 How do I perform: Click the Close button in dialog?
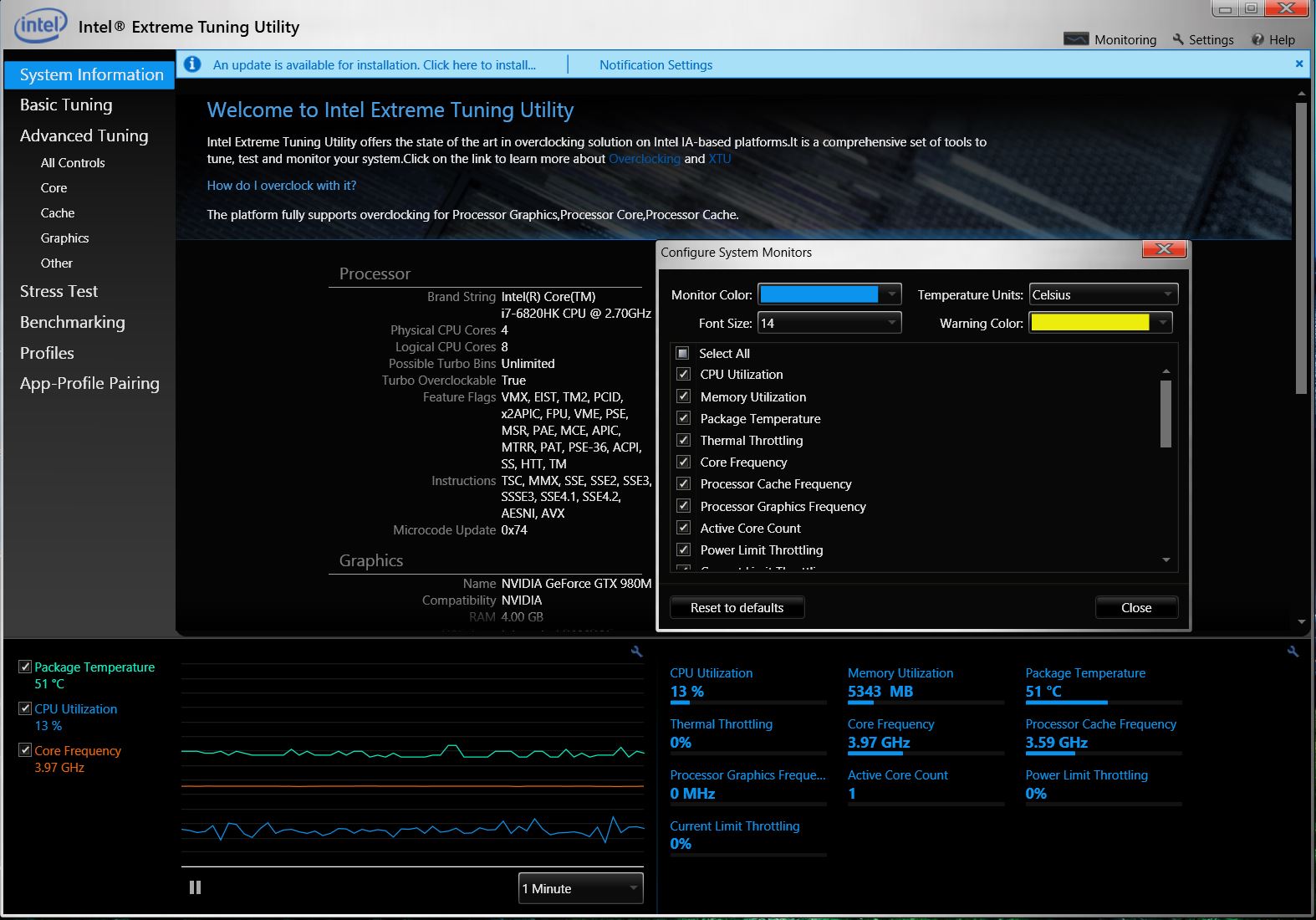[1136, 608]
